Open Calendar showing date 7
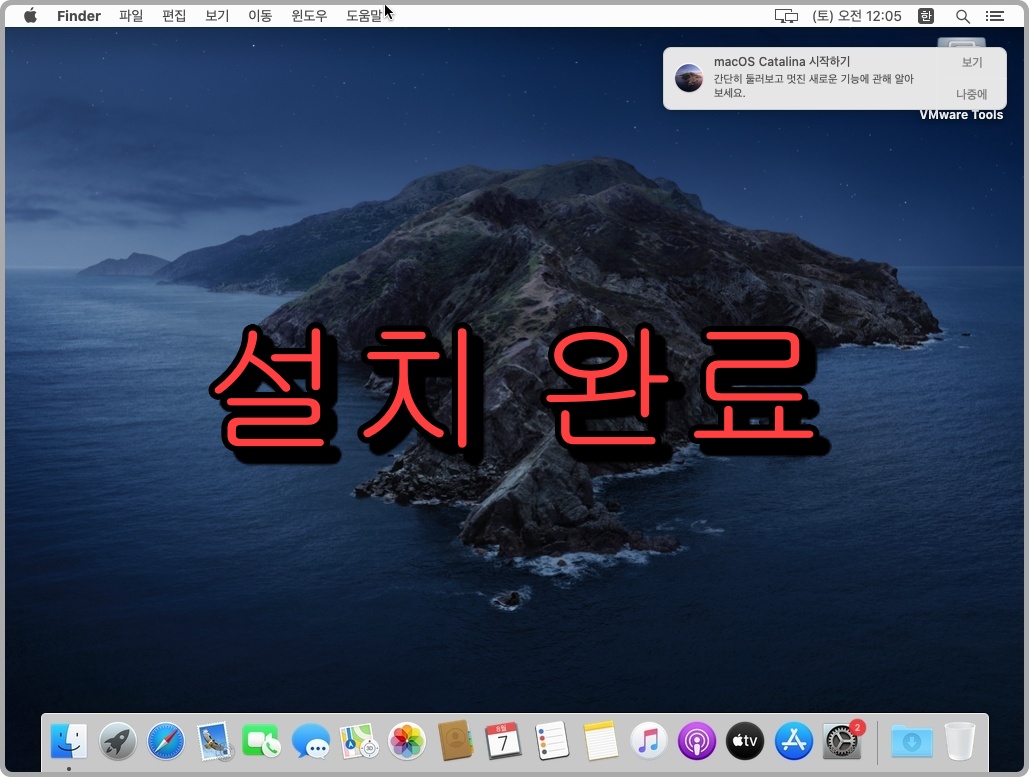The width and height of the screenshot is (1029, 777). tap(503, 741)
